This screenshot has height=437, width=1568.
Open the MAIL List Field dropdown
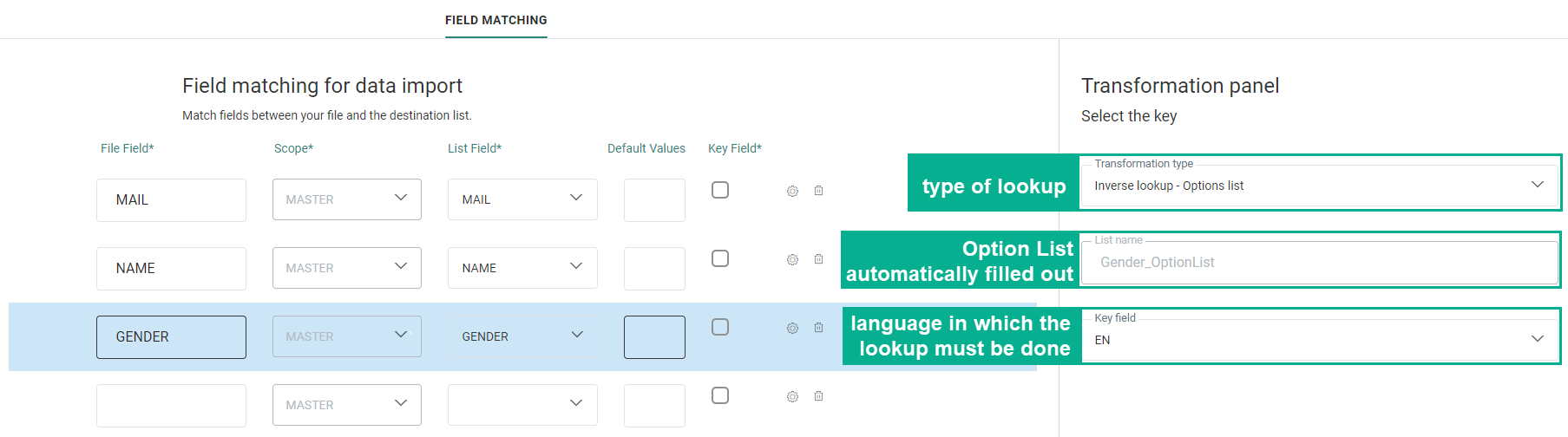[522, 199]
